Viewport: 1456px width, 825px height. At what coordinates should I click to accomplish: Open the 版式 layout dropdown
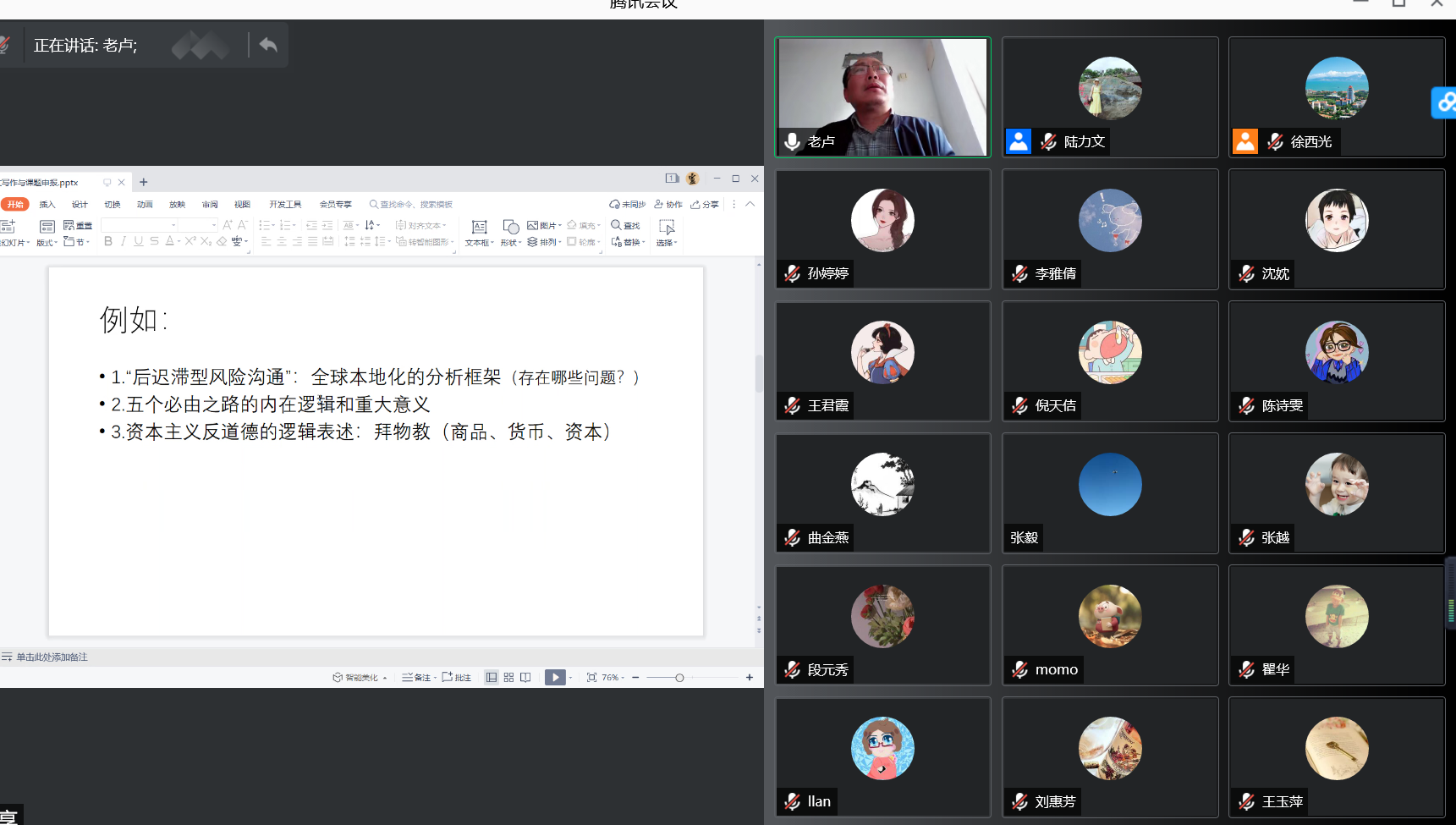point(47,242)
